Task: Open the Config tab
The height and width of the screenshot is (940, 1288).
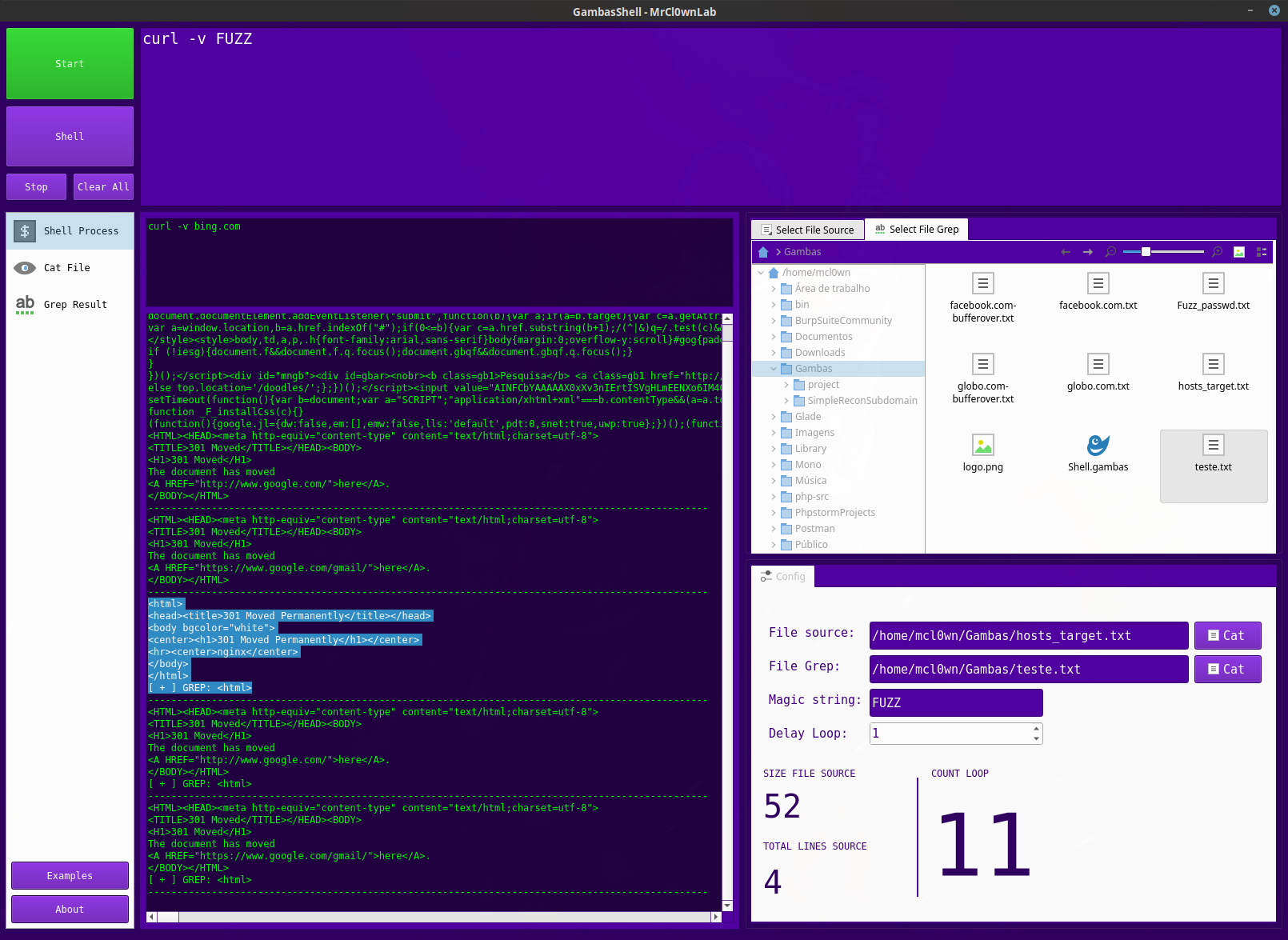Action: coord(783,577)
